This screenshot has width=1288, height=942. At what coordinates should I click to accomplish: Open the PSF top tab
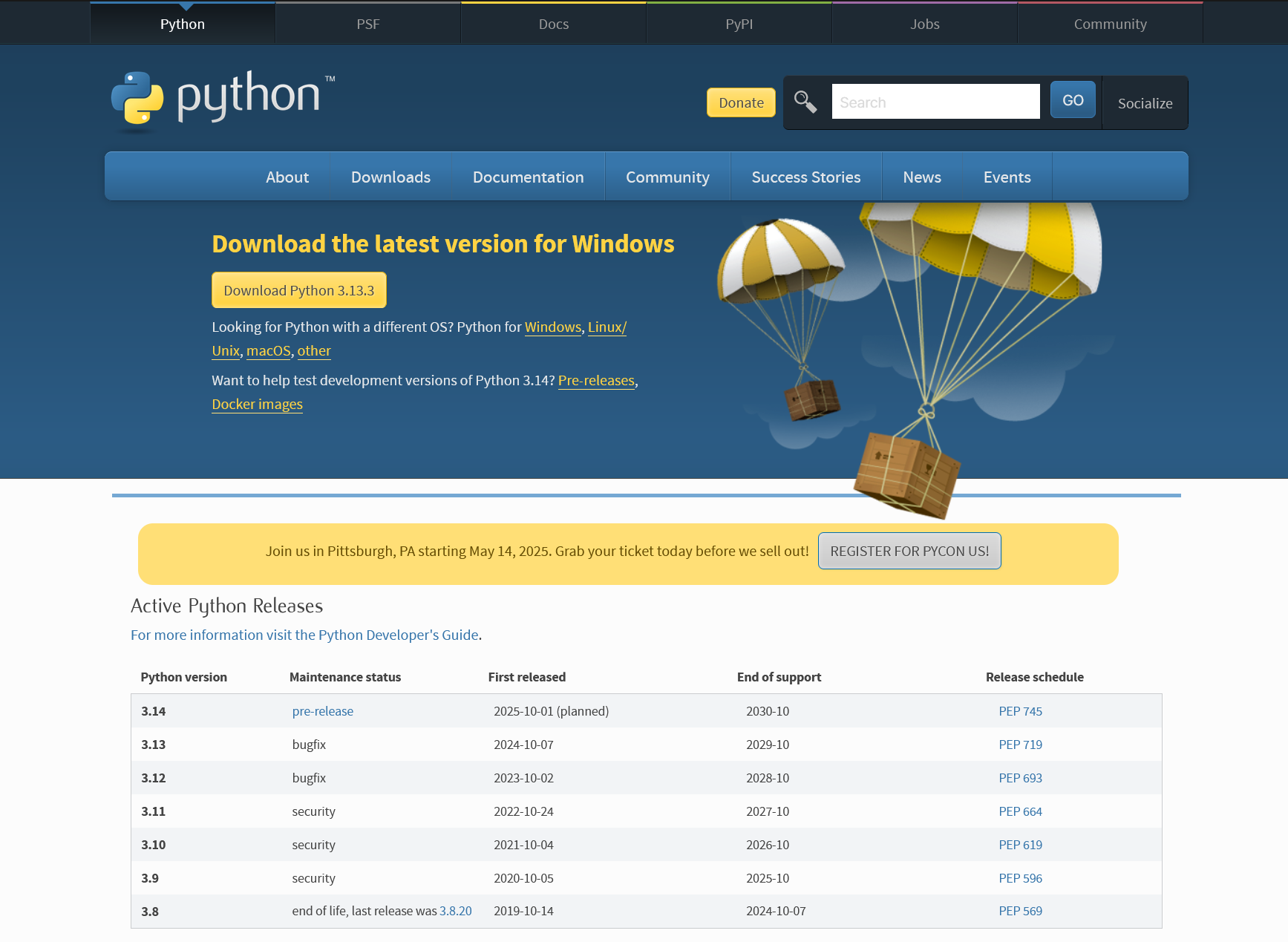coord(368,24)
